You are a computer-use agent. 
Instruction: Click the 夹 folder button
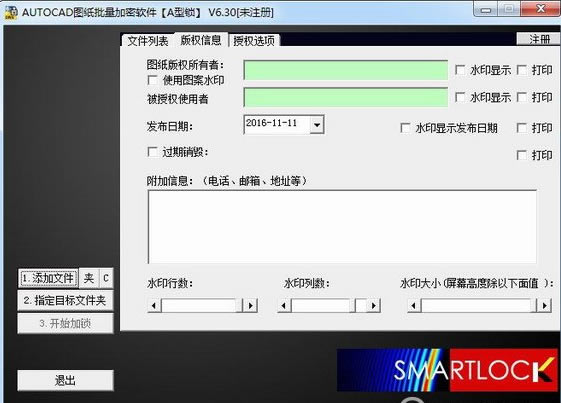coord(88,278)
